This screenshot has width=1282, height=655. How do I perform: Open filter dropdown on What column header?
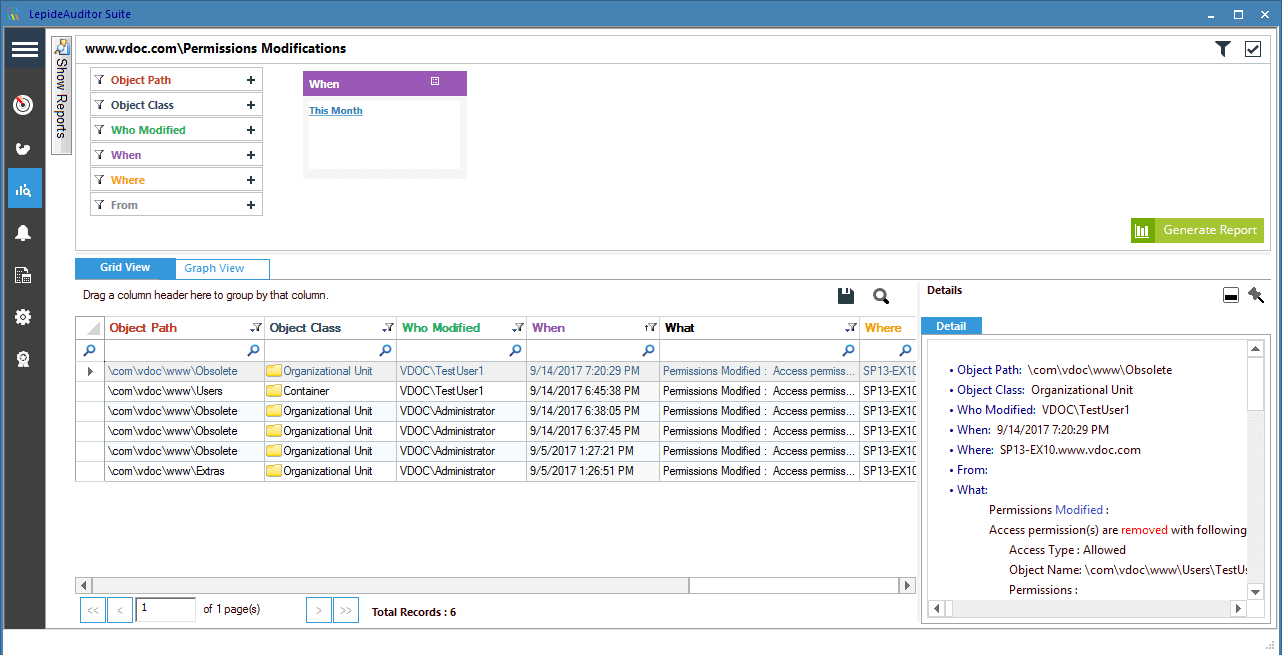coord(851,328)
